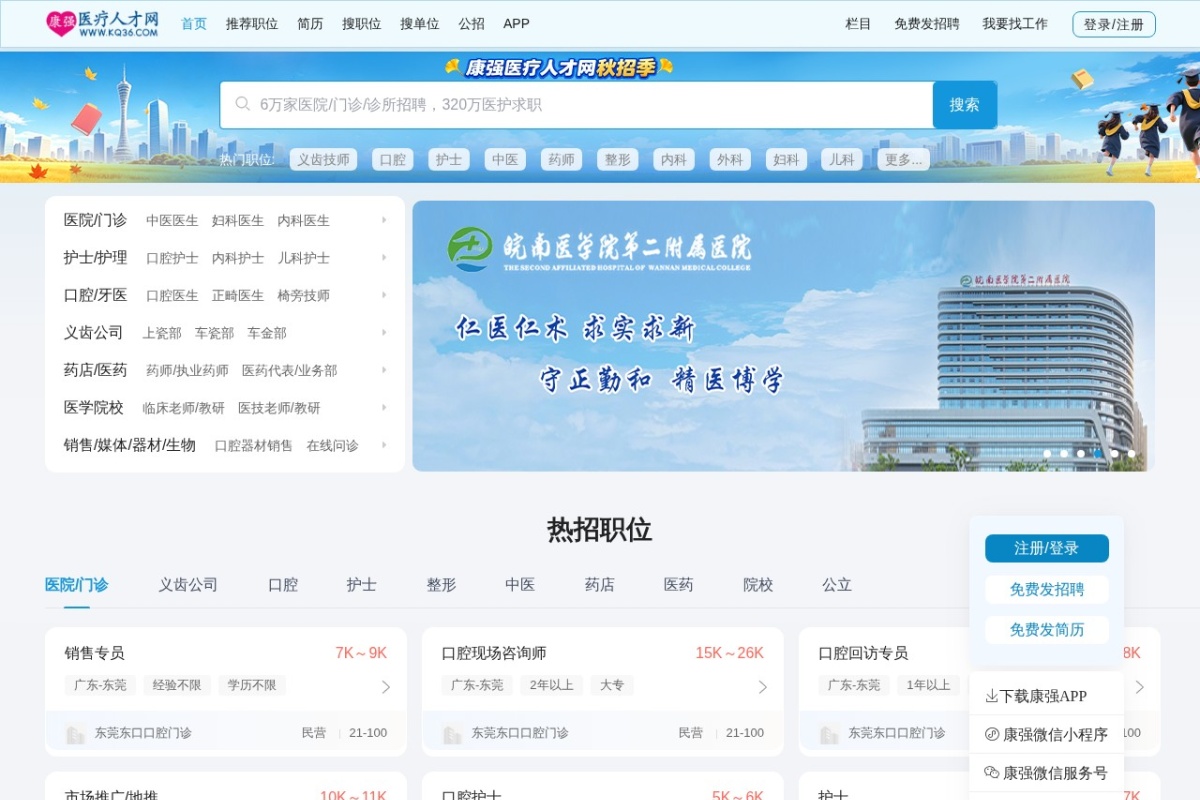Show more hot positions with 更多...
1200x800 pixels.
(x=904, y=159)
